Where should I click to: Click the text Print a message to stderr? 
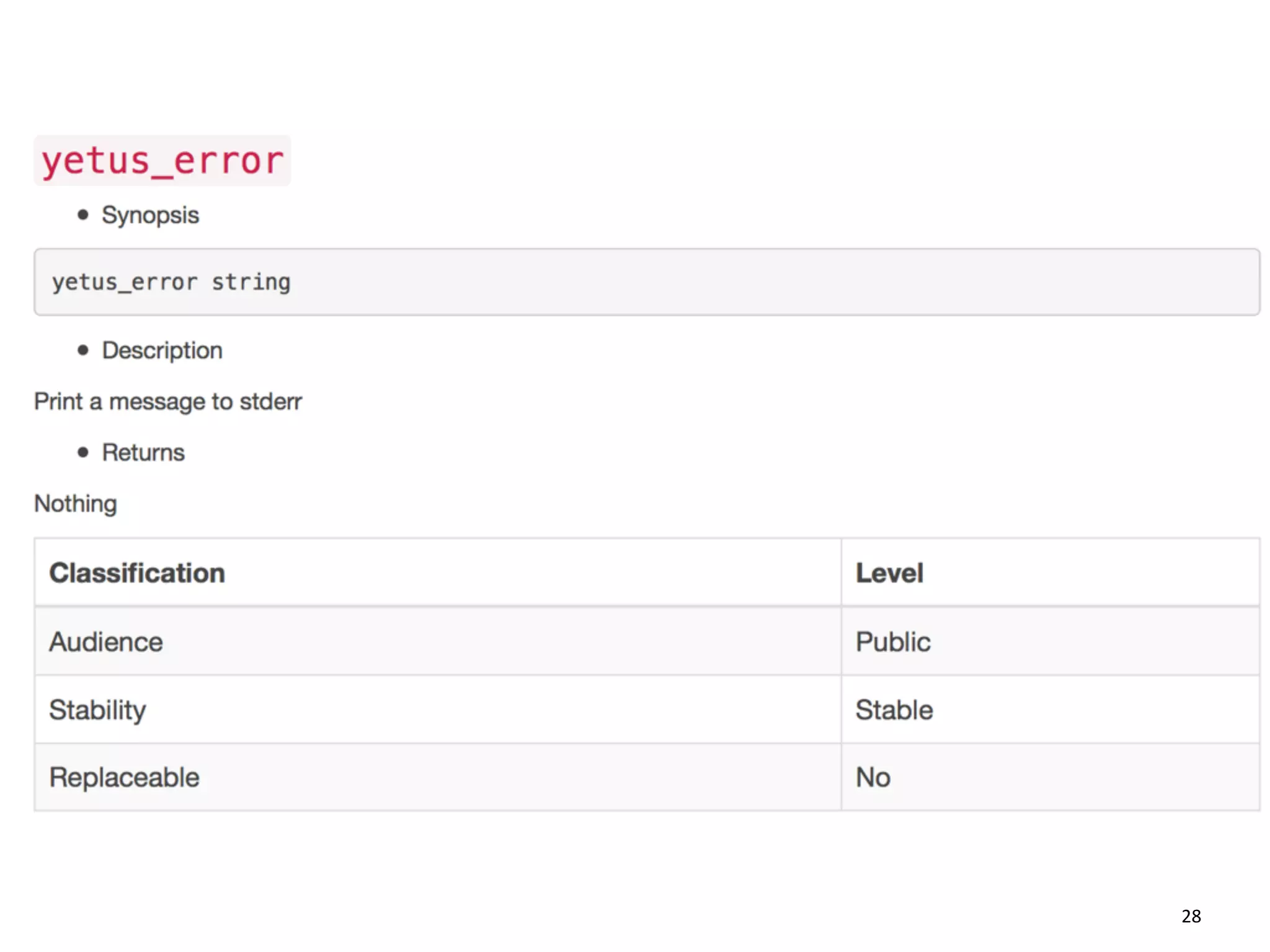pyautogui.click(x=168, y=402)
